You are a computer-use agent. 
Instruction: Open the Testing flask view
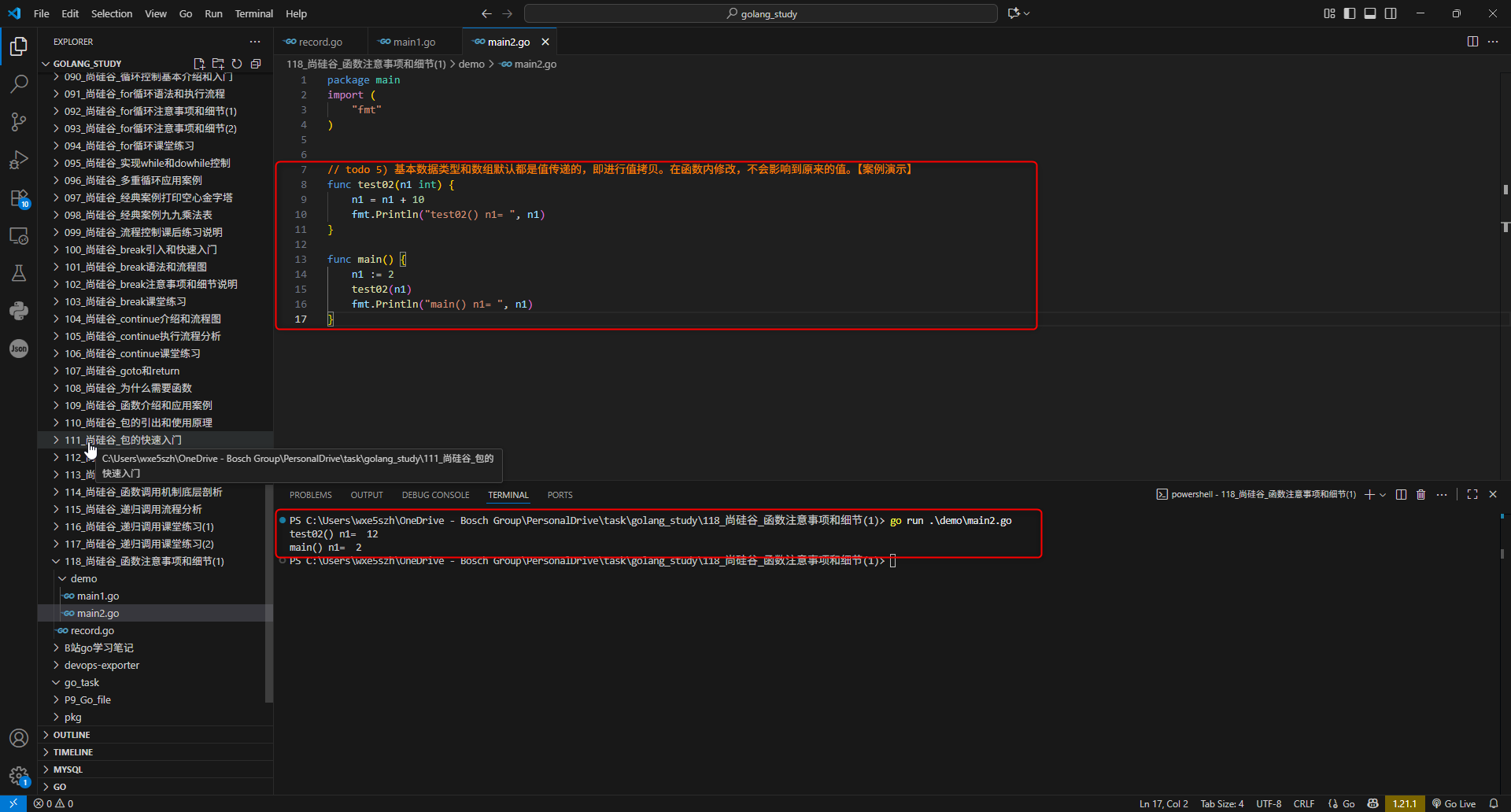19,273
